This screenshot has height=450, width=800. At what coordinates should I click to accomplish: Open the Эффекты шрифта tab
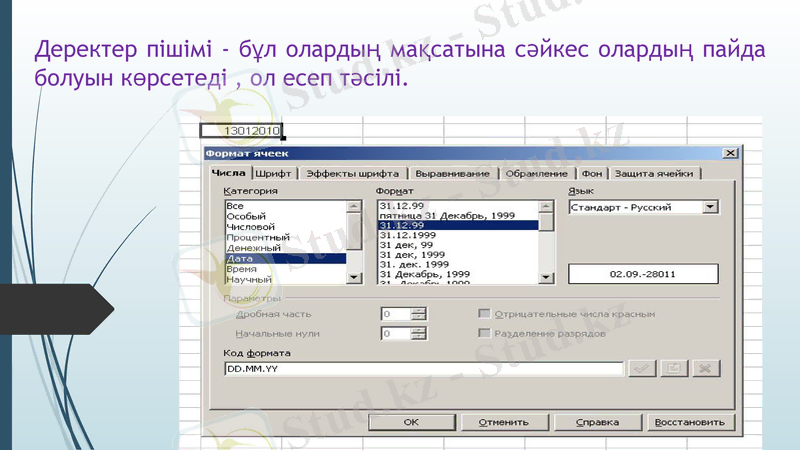point(353,173)
